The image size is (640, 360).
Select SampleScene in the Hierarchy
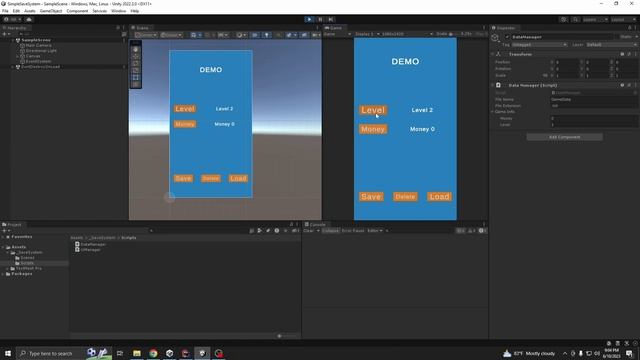(x=36, y=40)
